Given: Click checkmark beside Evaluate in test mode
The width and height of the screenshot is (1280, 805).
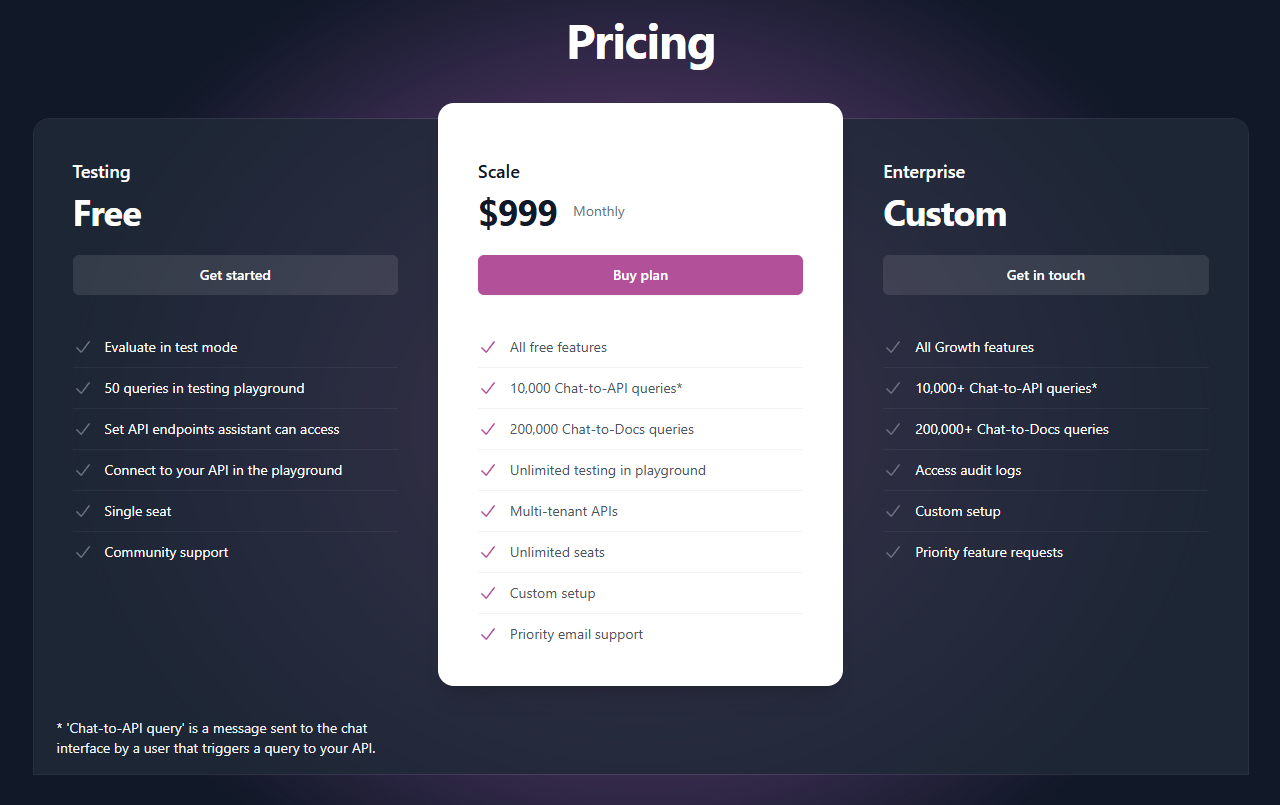Looking at the screenshot, I should coord(83,347).
